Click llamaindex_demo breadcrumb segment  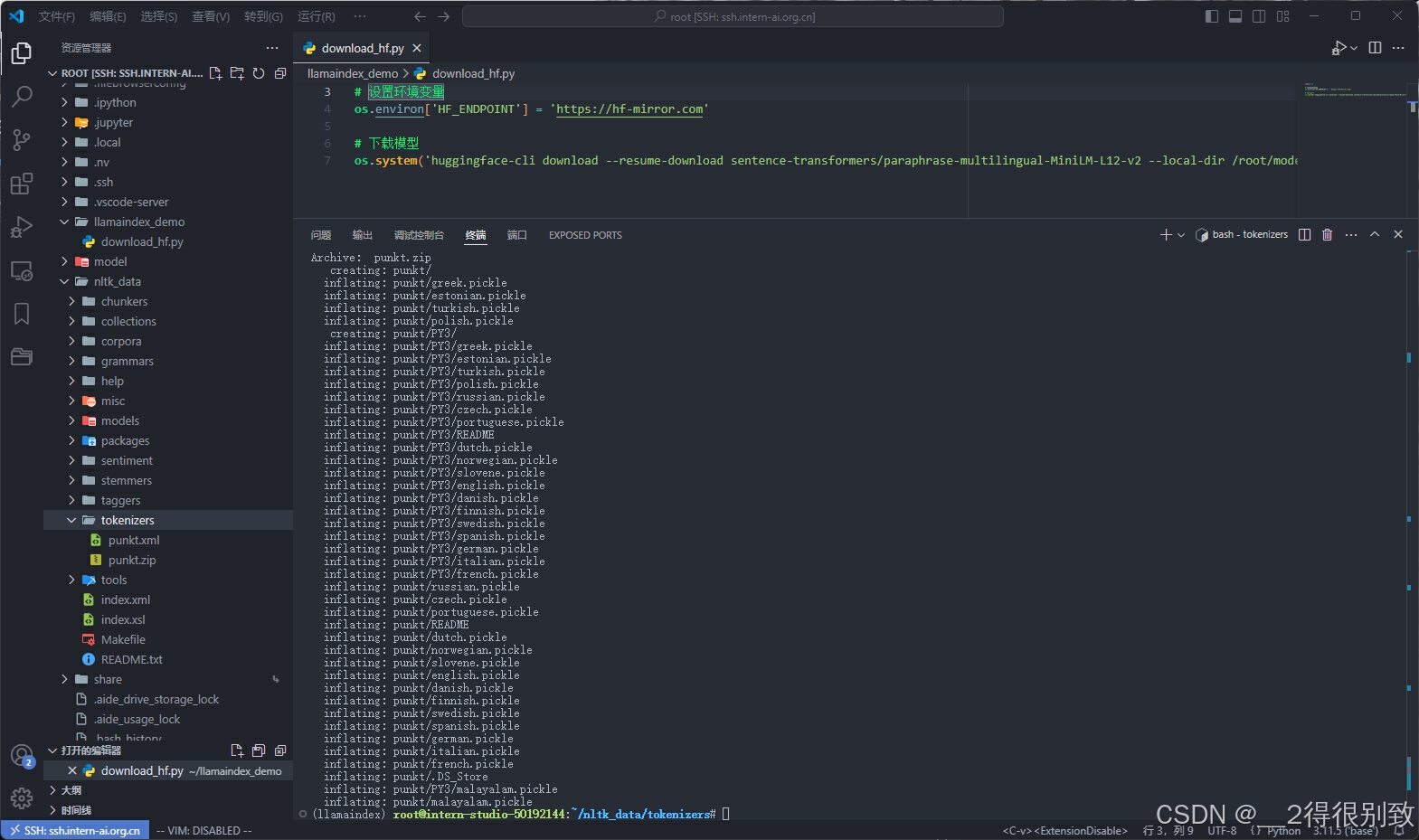[x=353, y=73]
